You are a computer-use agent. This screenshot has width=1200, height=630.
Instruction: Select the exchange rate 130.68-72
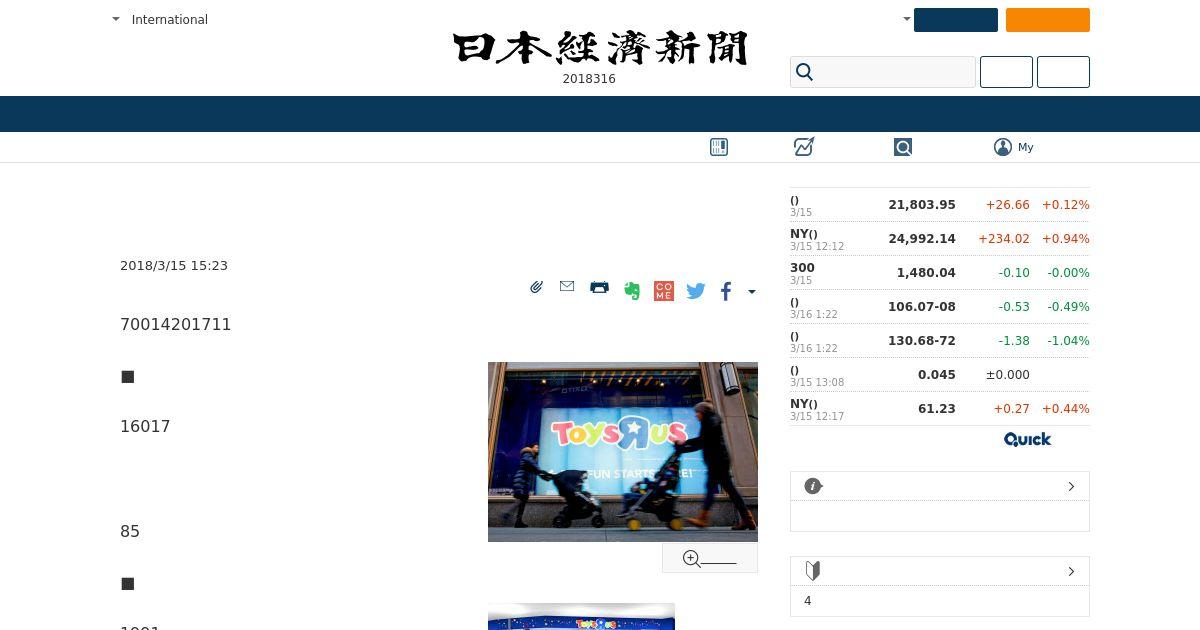[922, 341]
